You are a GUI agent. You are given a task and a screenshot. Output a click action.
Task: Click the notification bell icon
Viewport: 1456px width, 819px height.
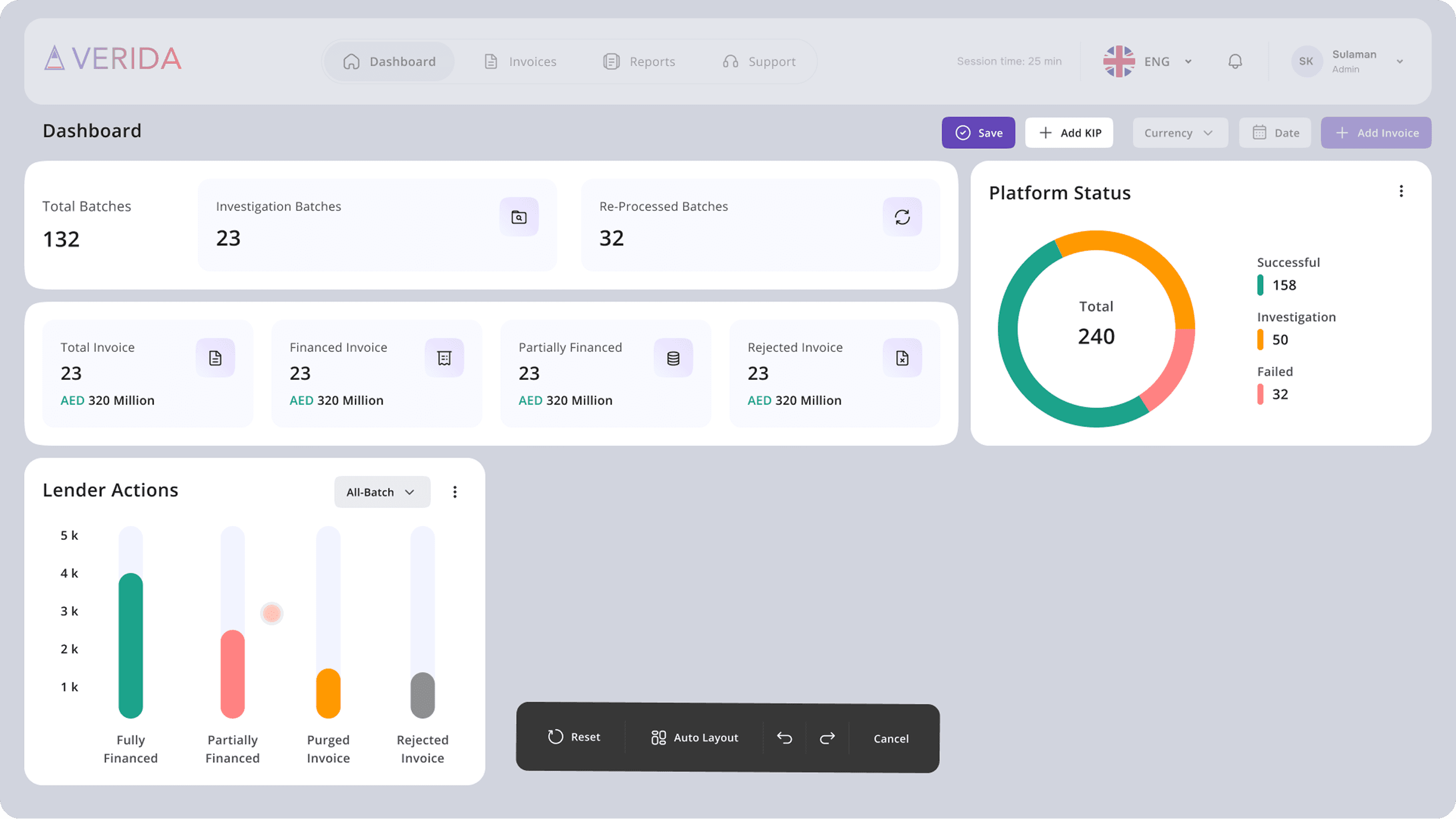point(1235,61)
